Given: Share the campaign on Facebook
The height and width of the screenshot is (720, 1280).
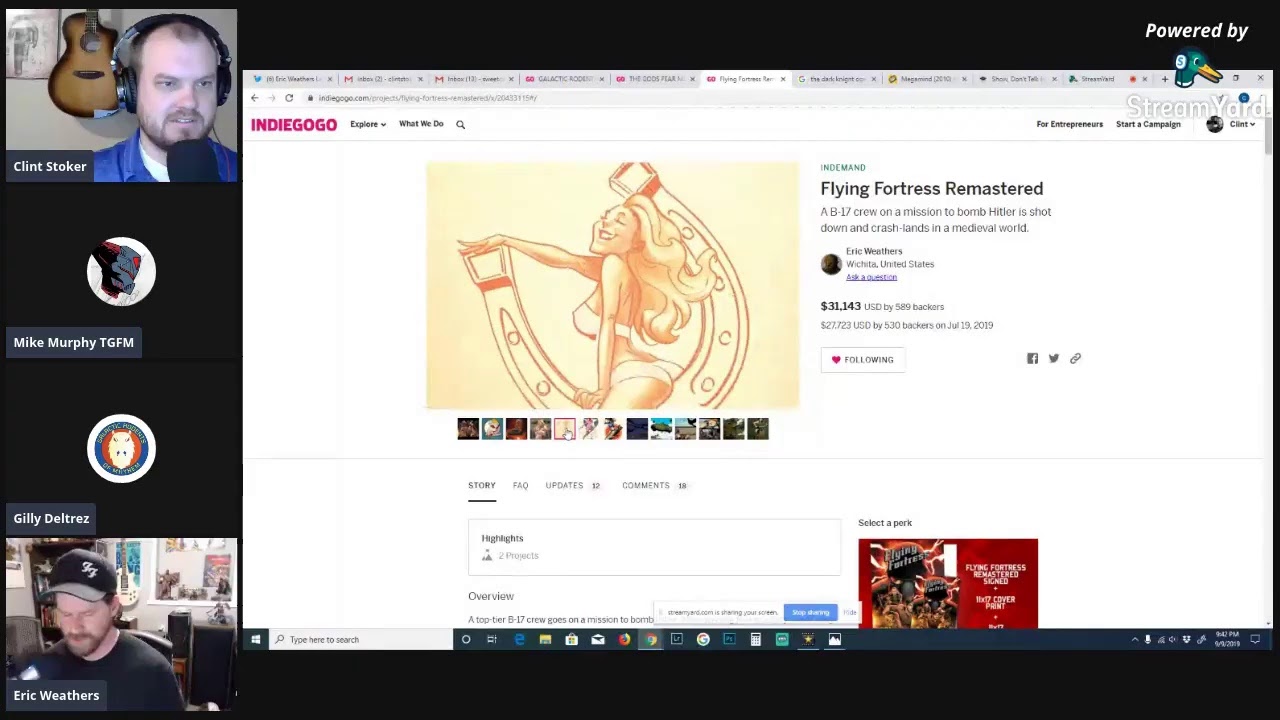Looking at the screenshot, I should [1032, 359].
